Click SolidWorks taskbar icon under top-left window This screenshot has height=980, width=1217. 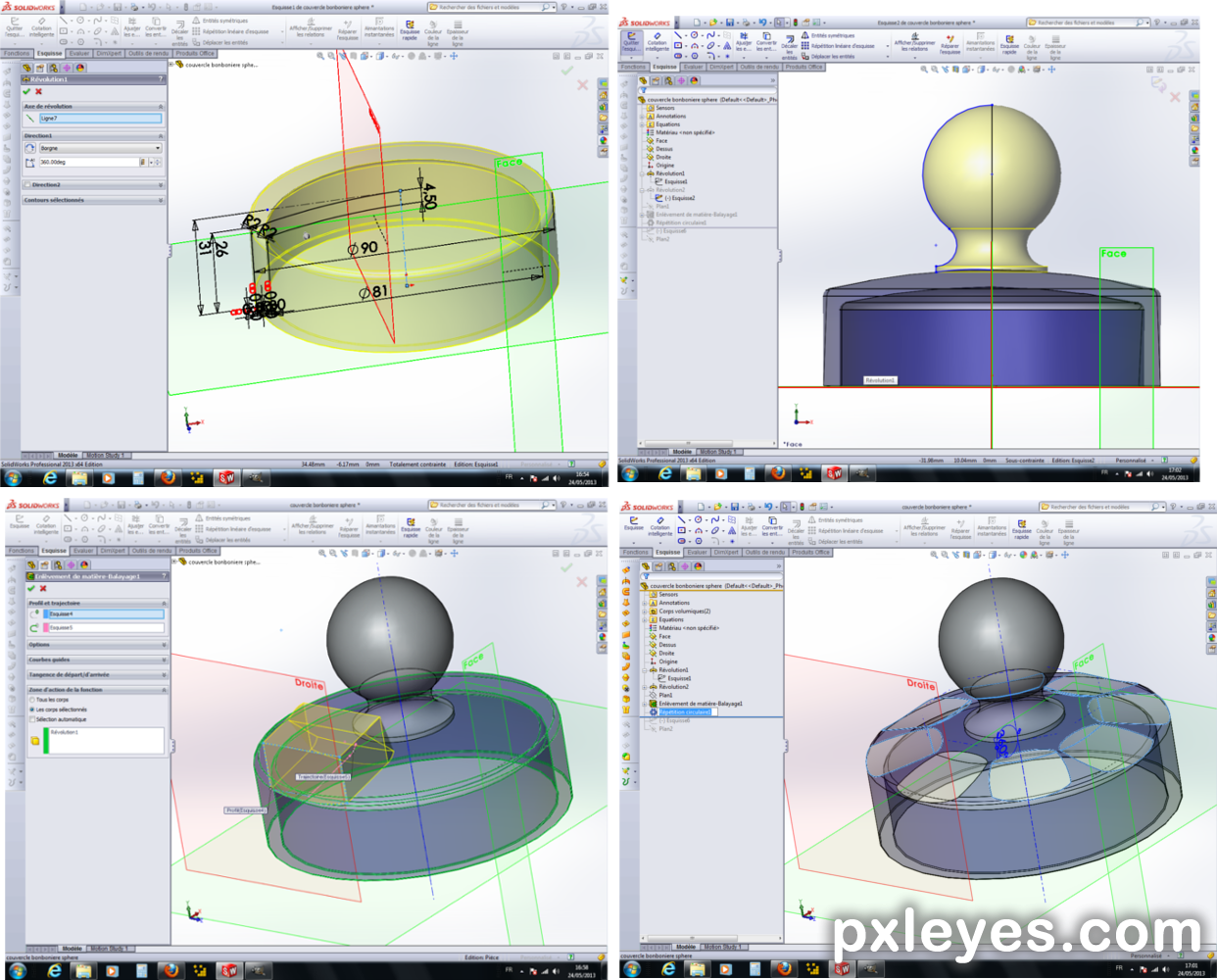pyautogui.click(x=226, y=477)
